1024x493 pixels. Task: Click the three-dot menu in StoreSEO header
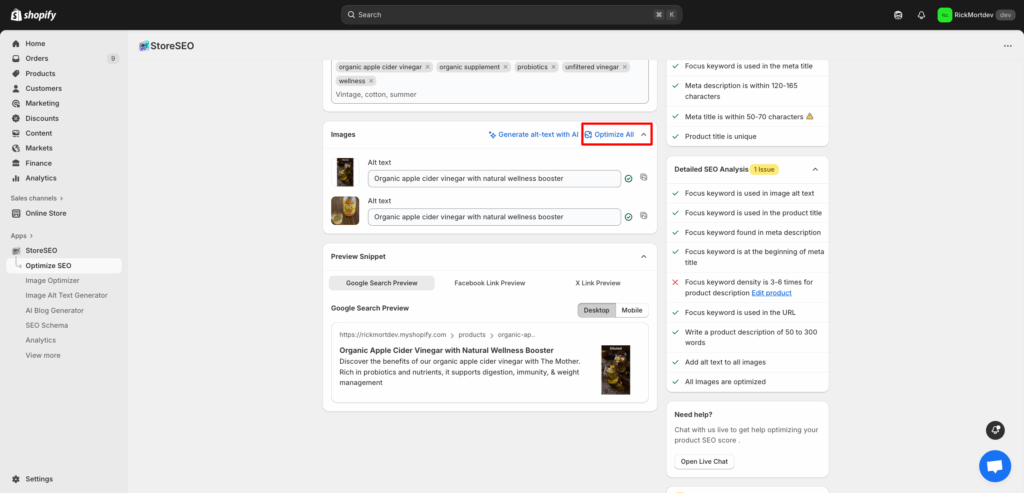pos(1007,46)
